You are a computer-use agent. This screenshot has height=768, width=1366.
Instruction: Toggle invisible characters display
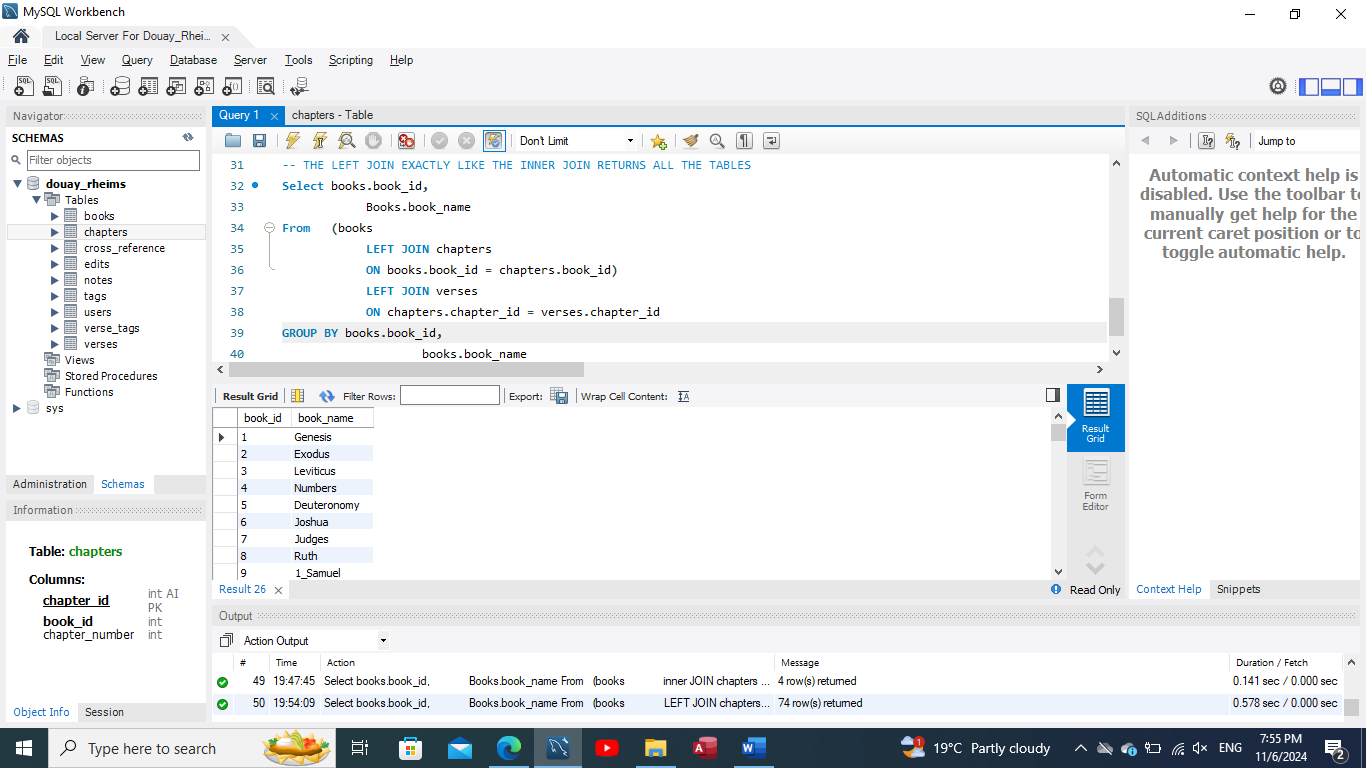point(744,141)
